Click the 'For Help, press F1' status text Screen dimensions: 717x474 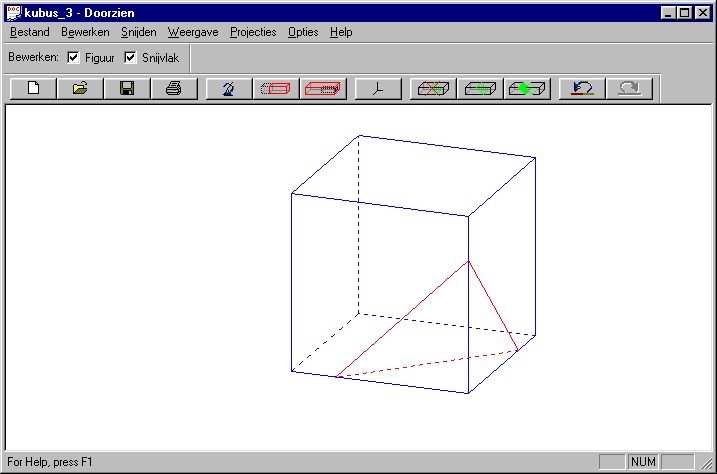[x=49, y=462]
